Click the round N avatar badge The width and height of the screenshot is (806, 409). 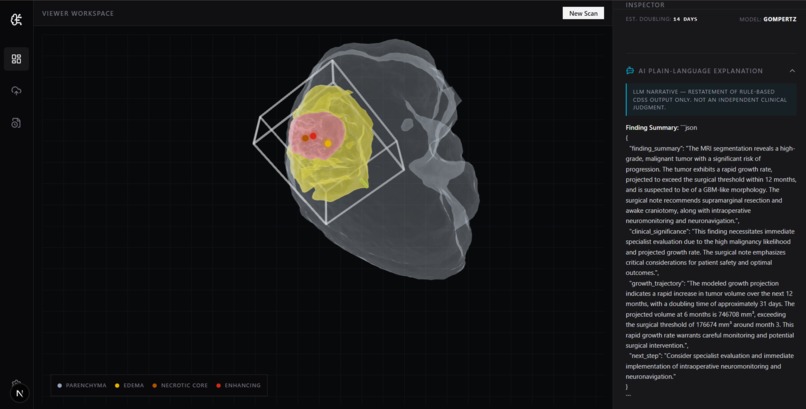click(x=20, y=394)
